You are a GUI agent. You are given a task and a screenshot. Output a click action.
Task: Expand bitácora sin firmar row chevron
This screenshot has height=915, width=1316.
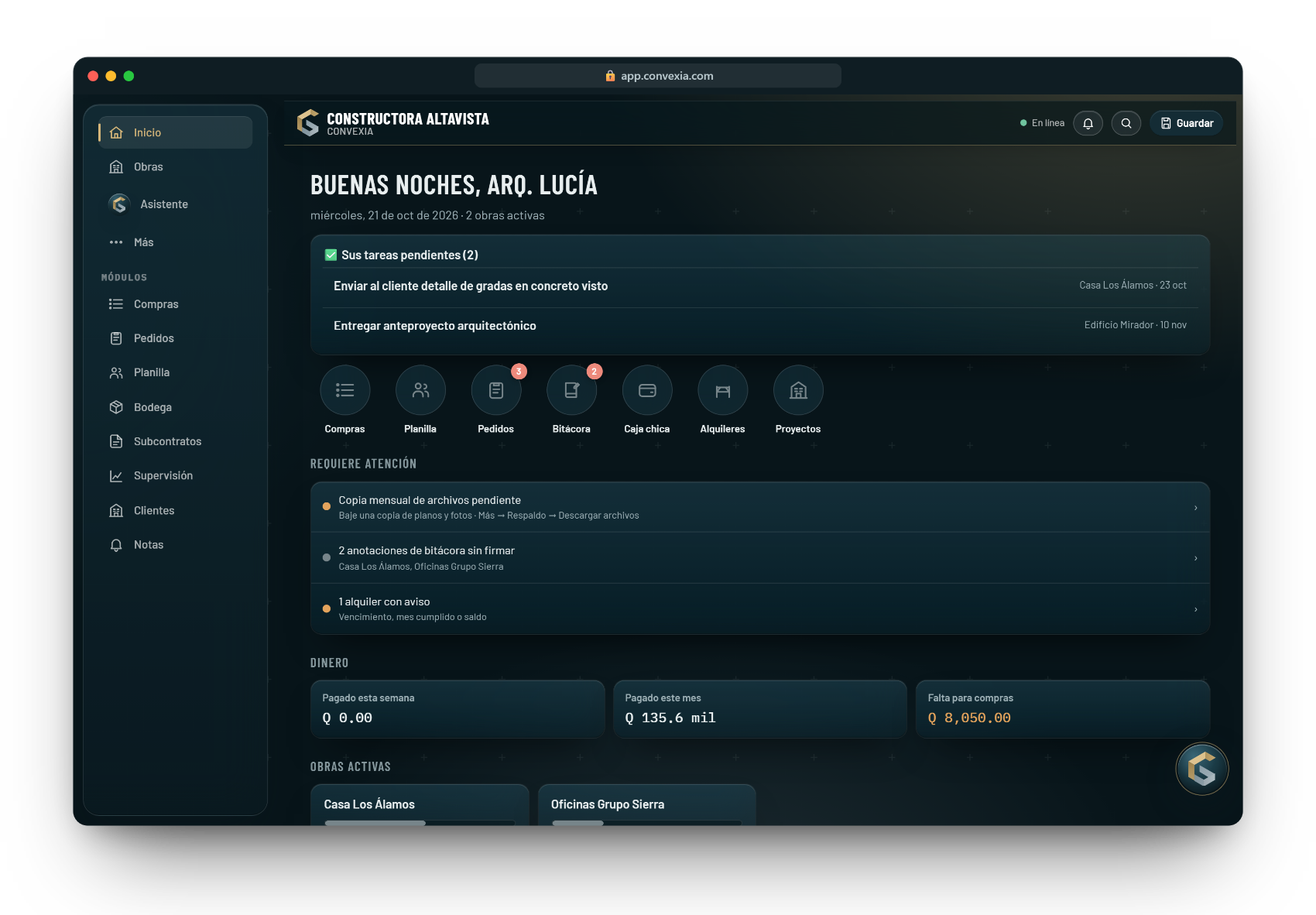point(1195,558)
